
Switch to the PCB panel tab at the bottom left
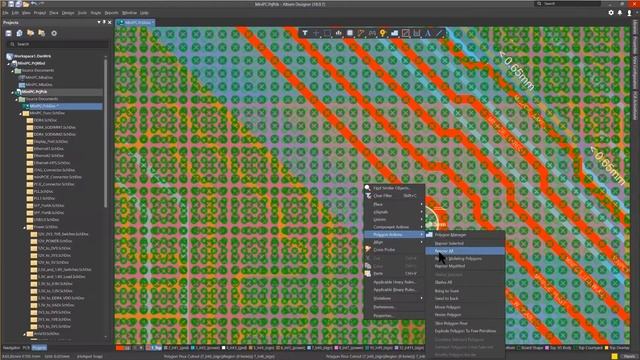[26, 348]
